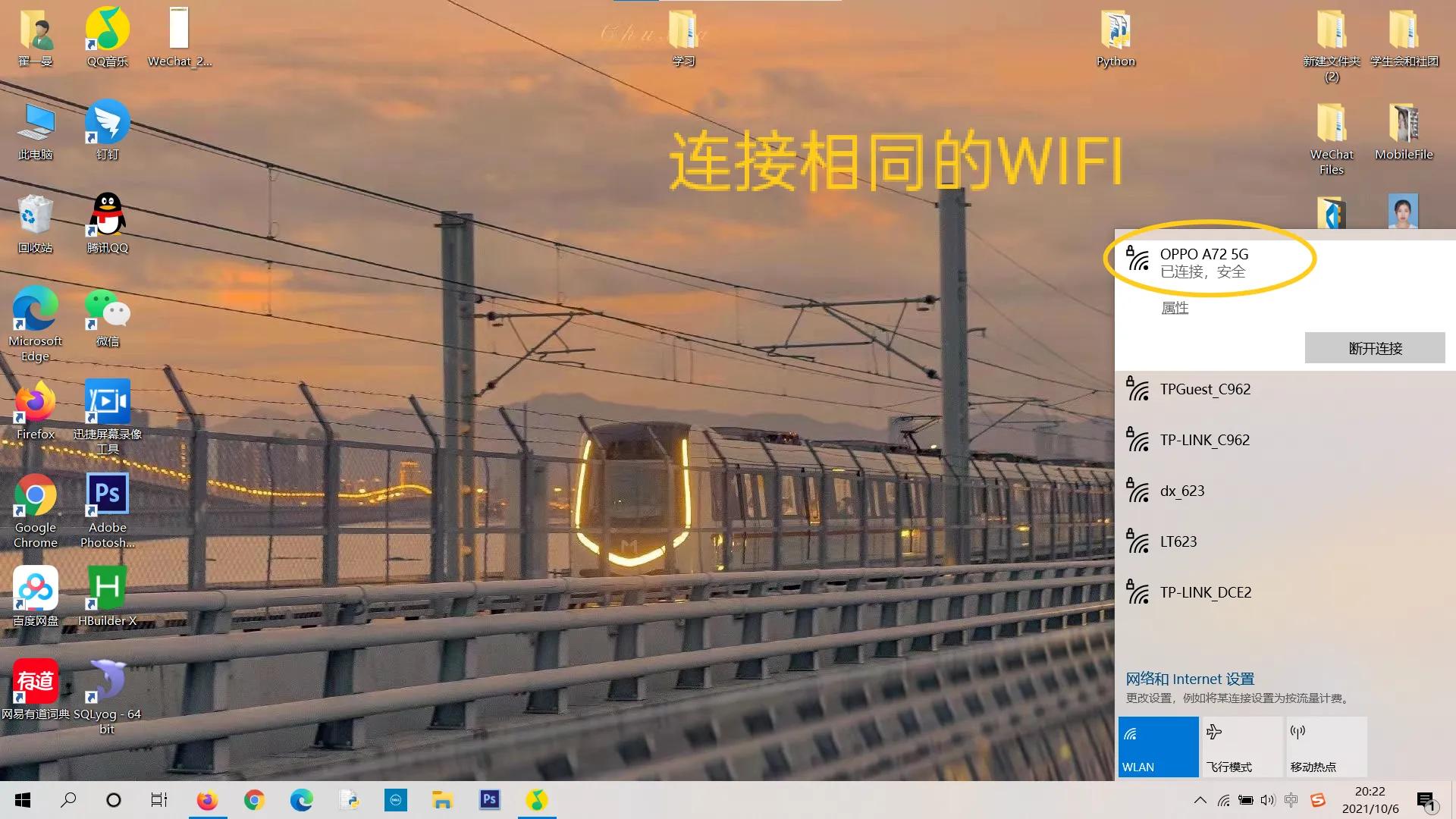Select dx_623 WiFi network
Image resolution: width=1456 pixels, height=819 pixels.
[1283, 490]
